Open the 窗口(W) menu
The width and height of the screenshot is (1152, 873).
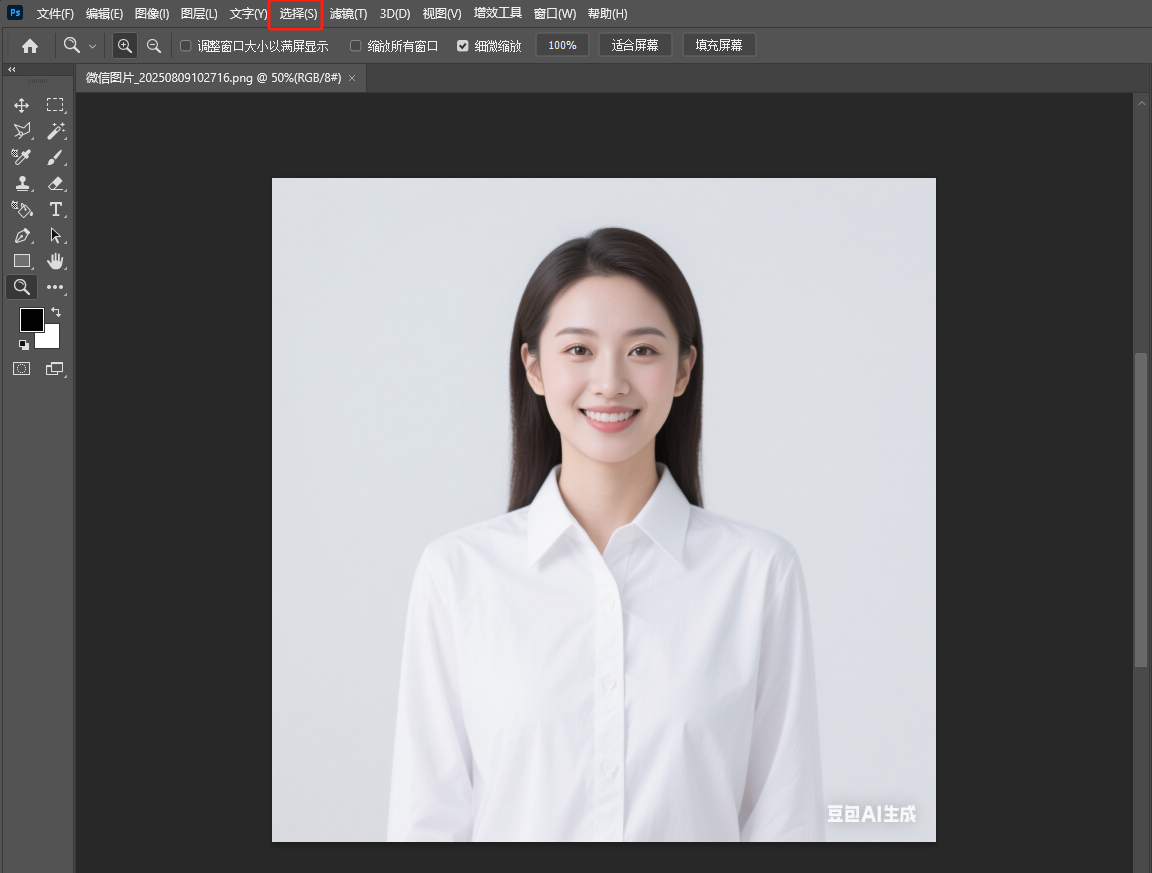click(x=555, y=13)
